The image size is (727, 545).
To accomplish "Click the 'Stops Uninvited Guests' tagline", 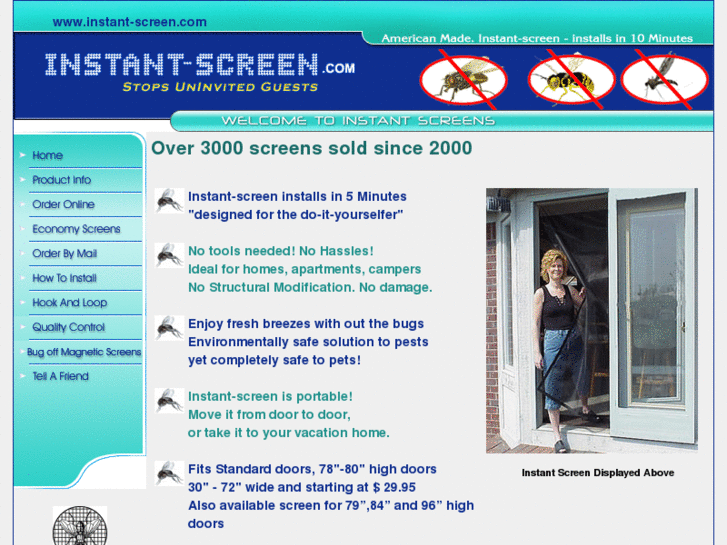I will (220, 87).
